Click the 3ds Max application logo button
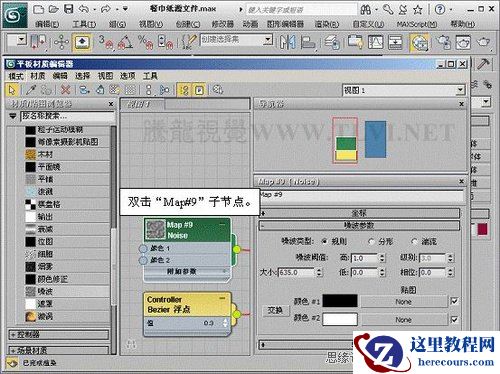The height and width of the screenshot is (374, 500). (15, 15)
